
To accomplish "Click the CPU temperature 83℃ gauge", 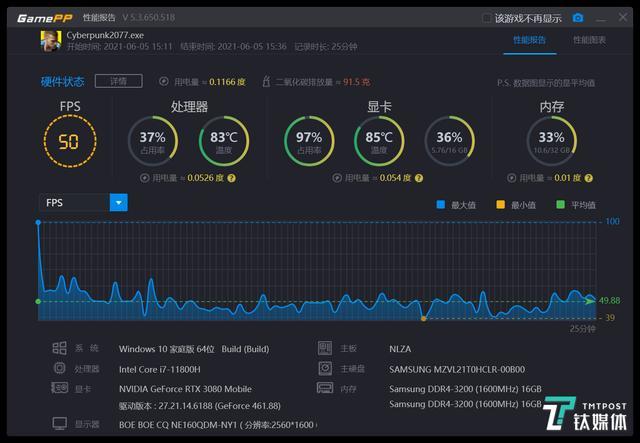I will [x=224, y=139].
